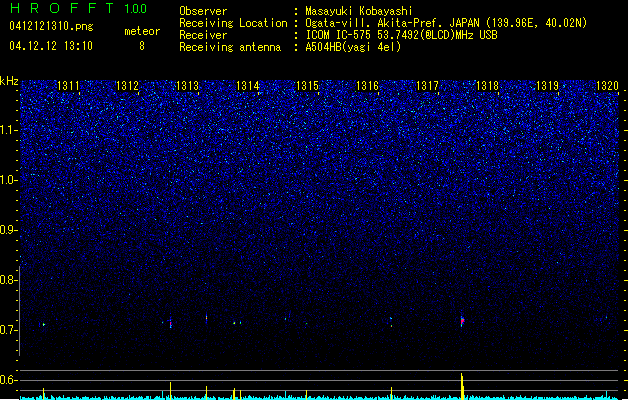629x400 pixels.
Task: Click the 1319 time marker
Action: tap(547, 86)
